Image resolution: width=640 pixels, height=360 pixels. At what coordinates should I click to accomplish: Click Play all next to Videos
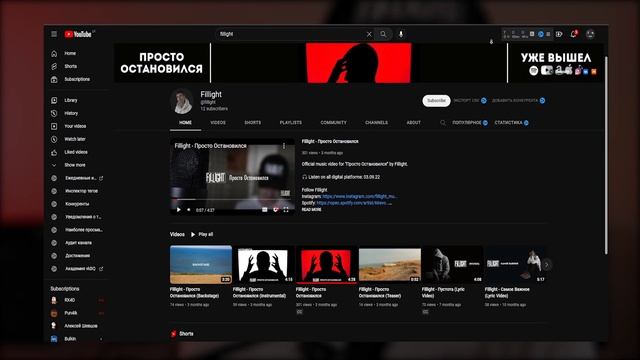point(202,234)
